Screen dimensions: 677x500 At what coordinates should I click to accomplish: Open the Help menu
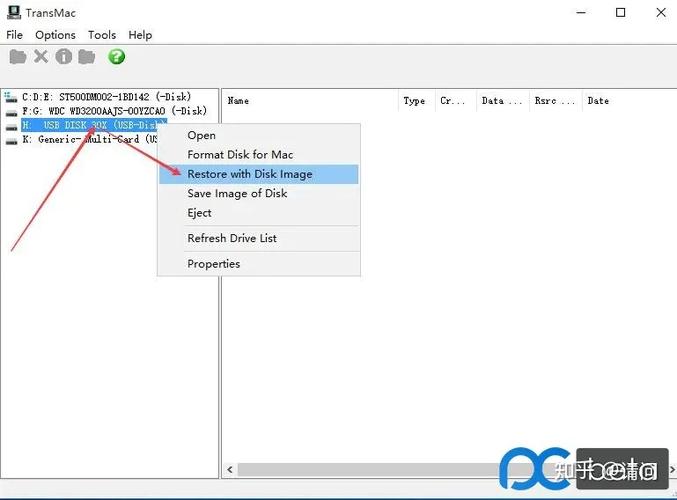click(x=140, y=35)
